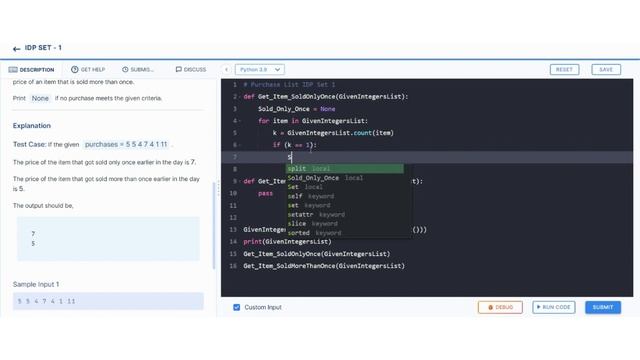640x360 pixels.
Task: Toggle the Custom Input checkbox
Action: click(236, 307)
